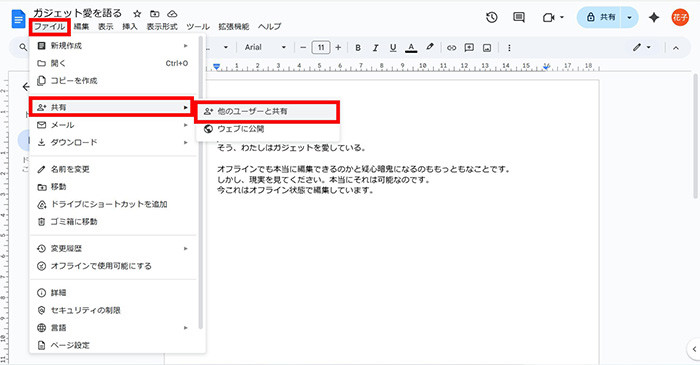Expand the 言語 submenu
The image size is (700, 365).
pos(113,328)
